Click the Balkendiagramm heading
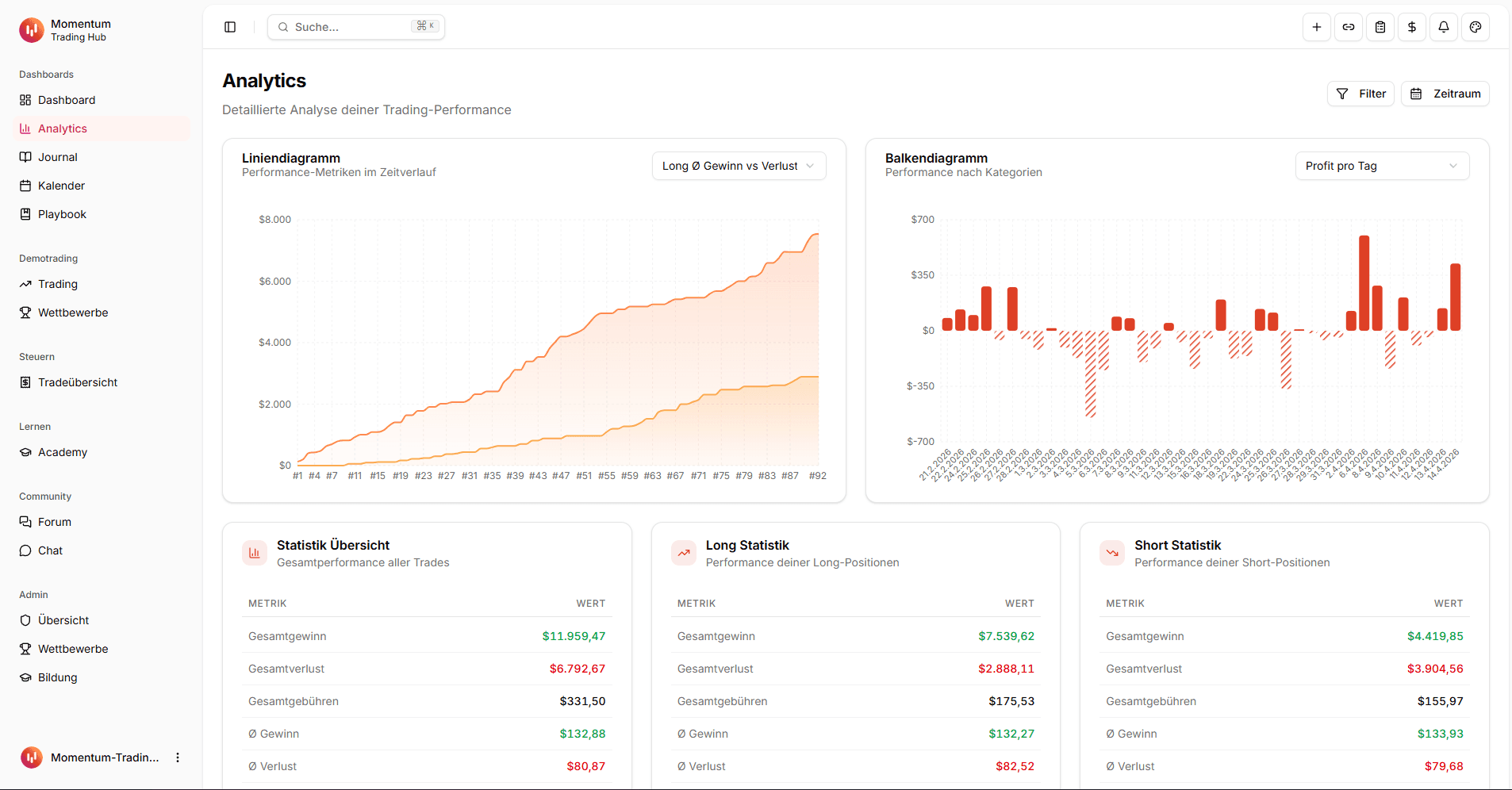The width and height of the screenshot is (1512, 790). [936, 158]
